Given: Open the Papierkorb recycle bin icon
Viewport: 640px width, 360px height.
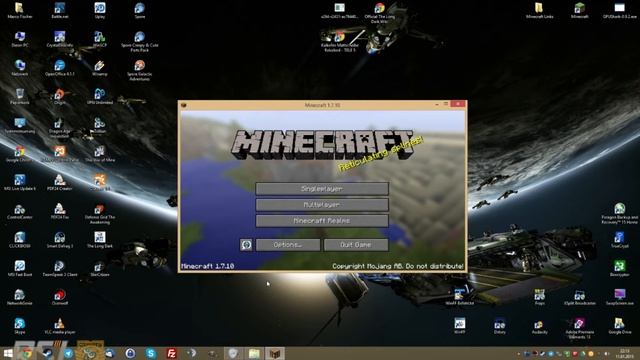Looking at the screenshot, I should point(20,97).
